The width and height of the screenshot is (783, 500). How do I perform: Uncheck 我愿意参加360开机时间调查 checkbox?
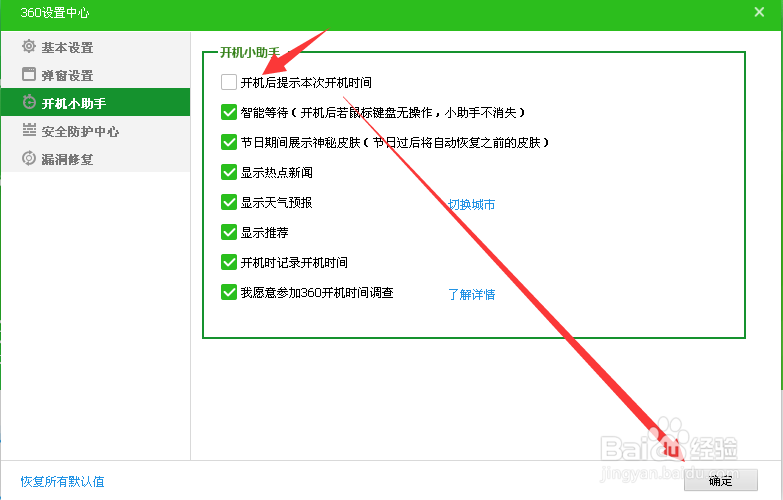point(229,292)
